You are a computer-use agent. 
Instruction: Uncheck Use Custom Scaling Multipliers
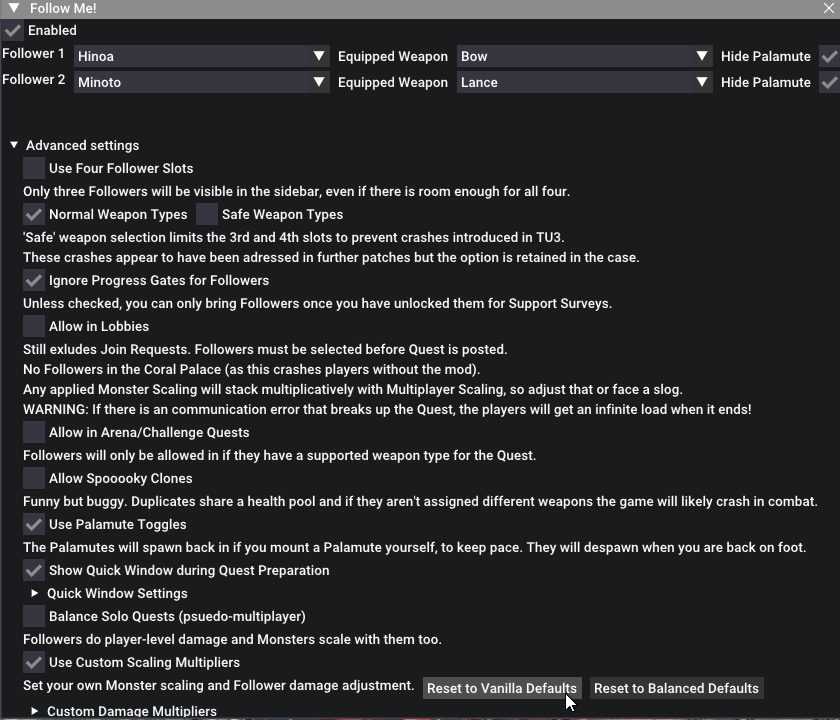(x=34, y=663)
